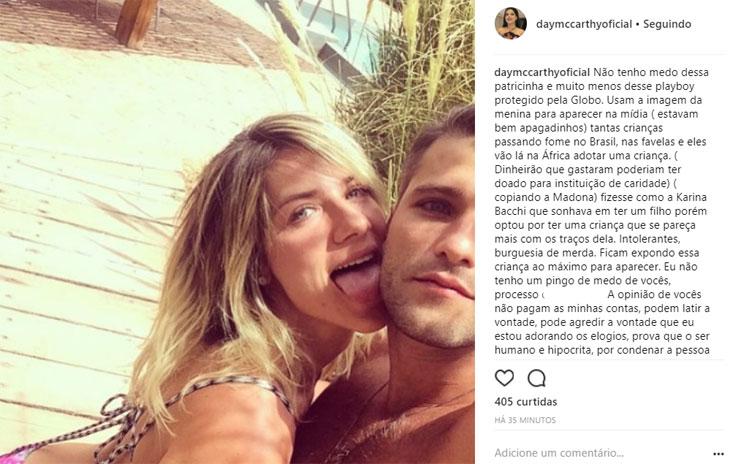Like the post with the heart icon

click(x=504, y=378)
